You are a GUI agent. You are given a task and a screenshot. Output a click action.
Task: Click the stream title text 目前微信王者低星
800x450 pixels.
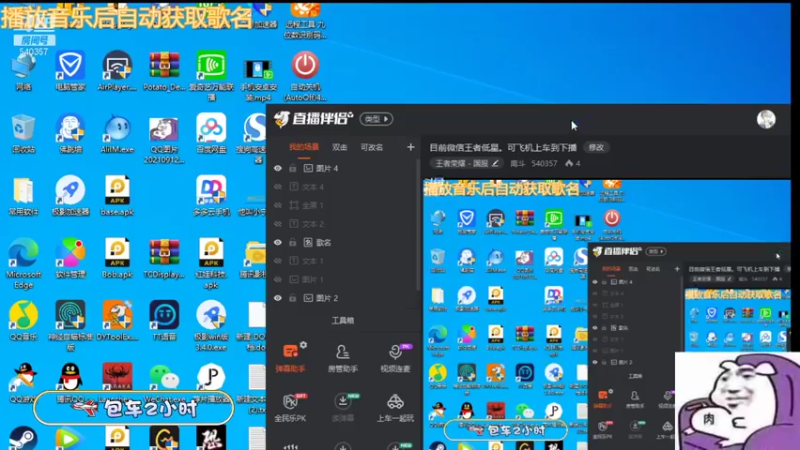click(x=503, y=147)
